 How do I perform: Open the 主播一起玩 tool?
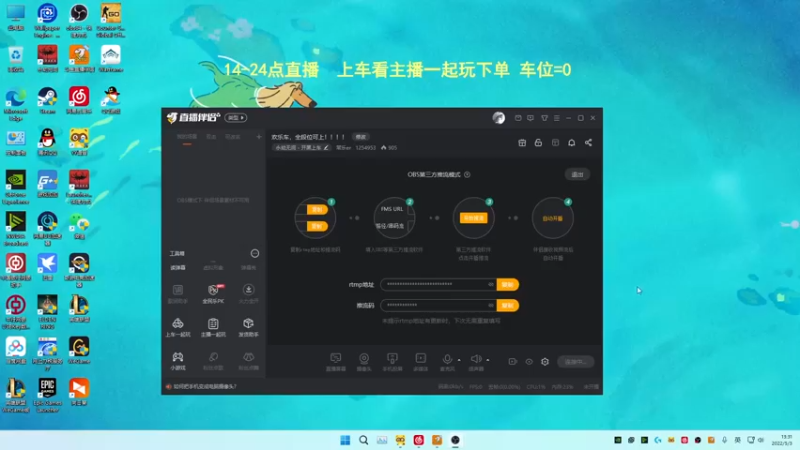[213, 328]
